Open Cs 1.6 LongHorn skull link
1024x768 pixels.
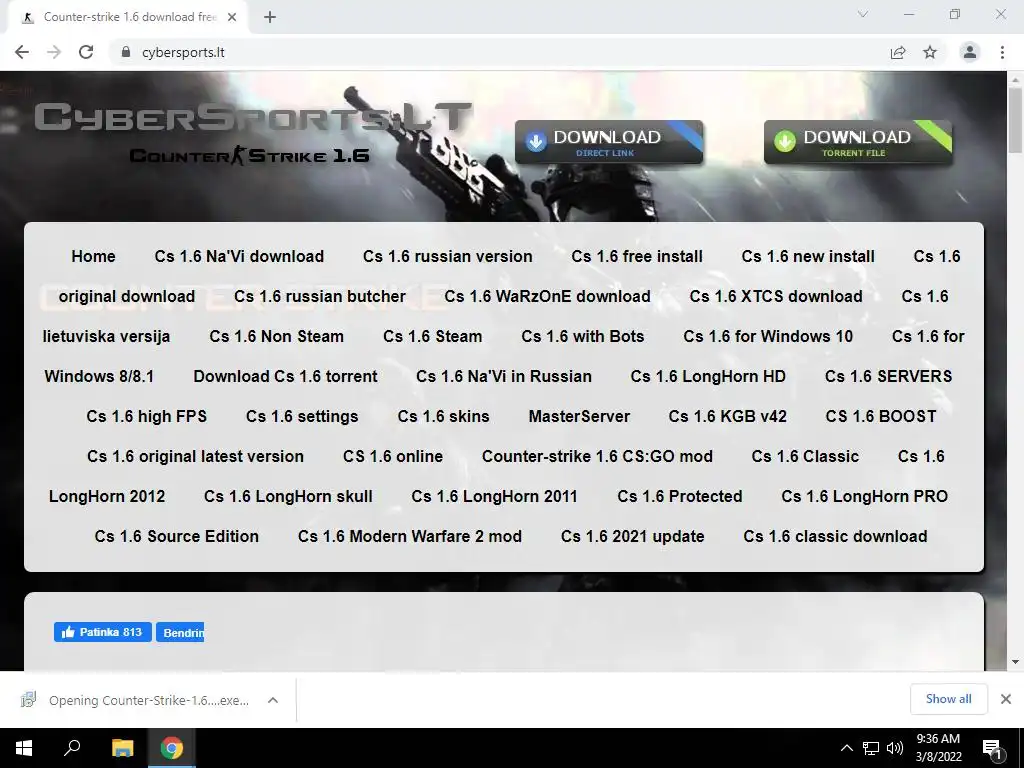point(288,496)
